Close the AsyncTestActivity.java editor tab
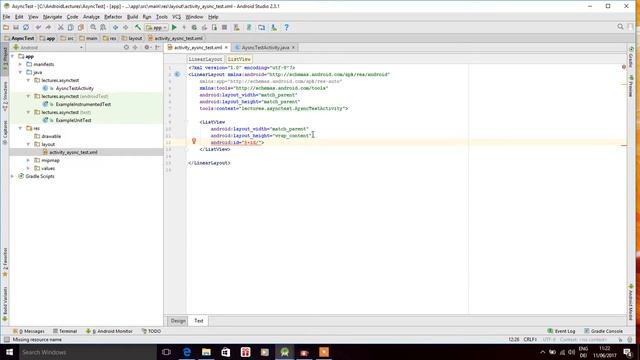The image size is (640, 360). pos(293,47)
